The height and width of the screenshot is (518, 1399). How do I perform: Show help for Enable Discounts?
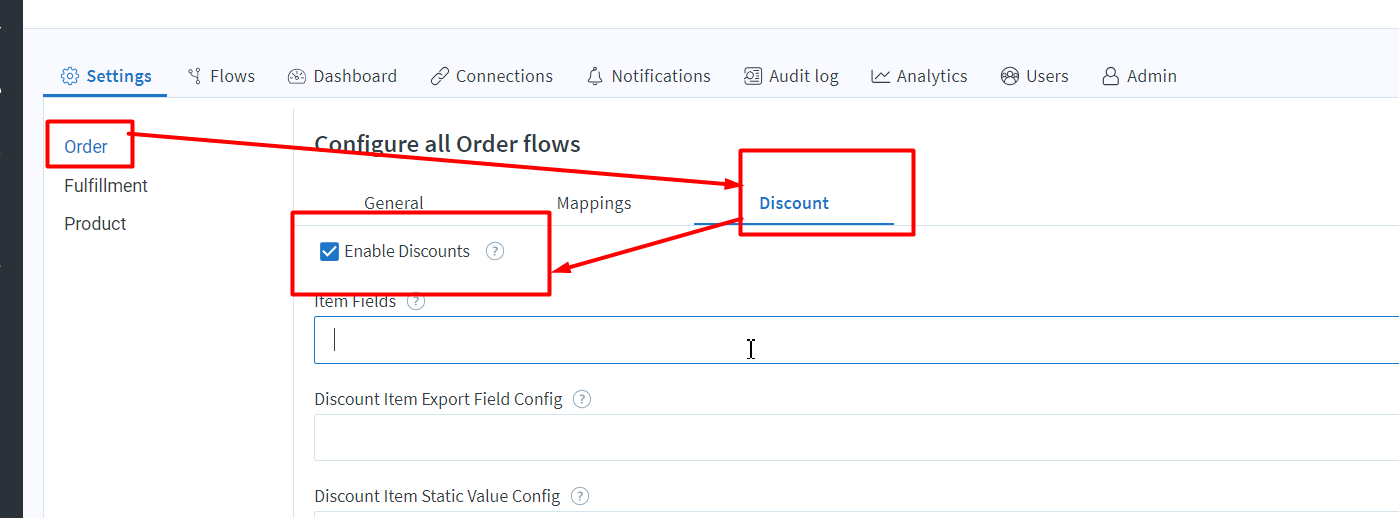coord(495,251)
